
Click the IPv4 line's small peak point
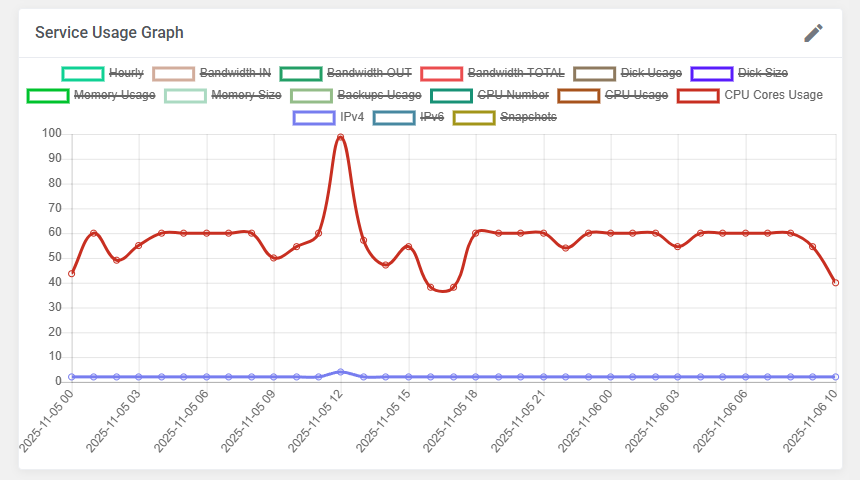click(x=340, y=372)
